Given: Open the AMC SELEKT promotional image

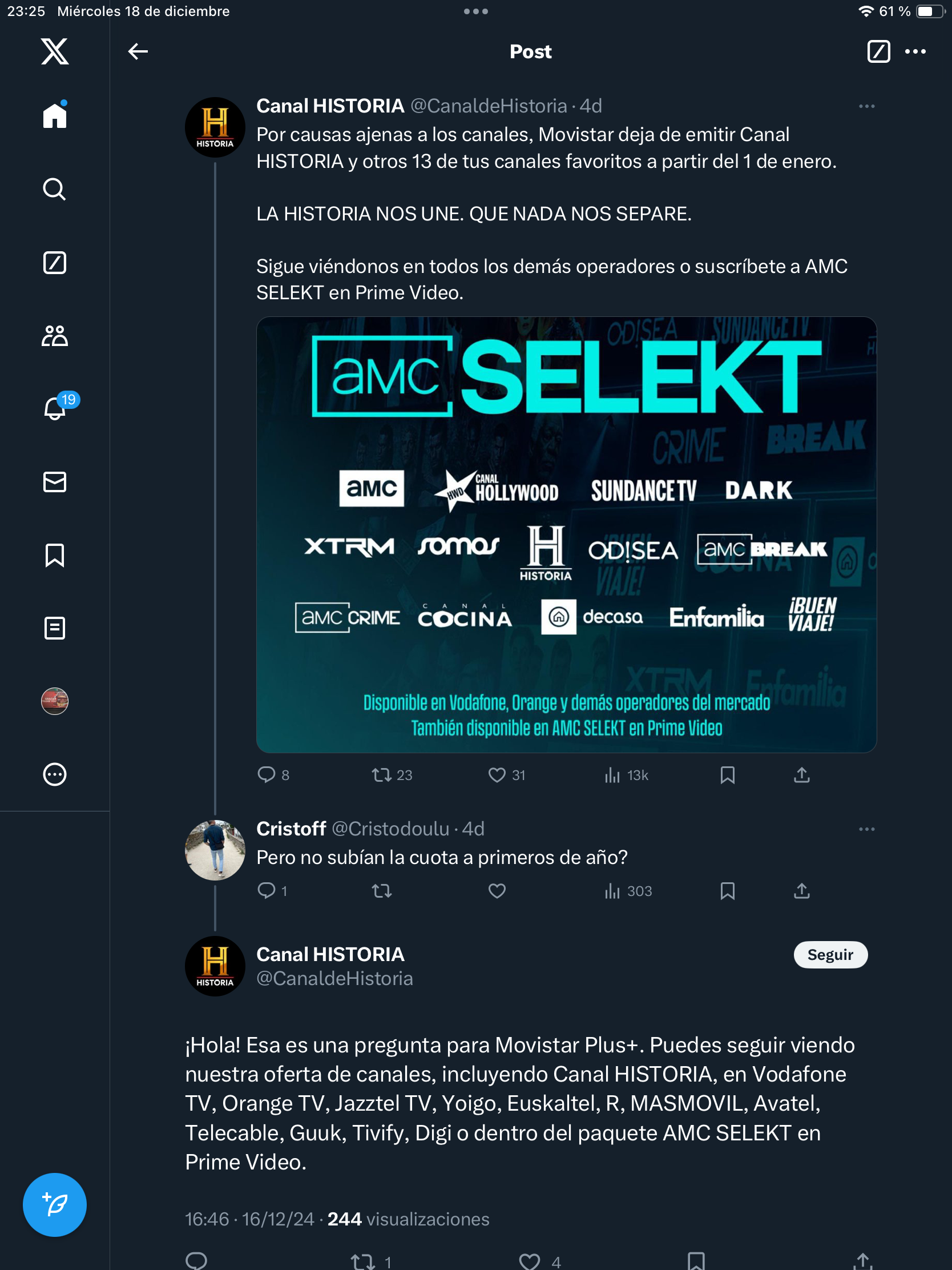Looking at the screenshot, I should (x=566, y=534).
